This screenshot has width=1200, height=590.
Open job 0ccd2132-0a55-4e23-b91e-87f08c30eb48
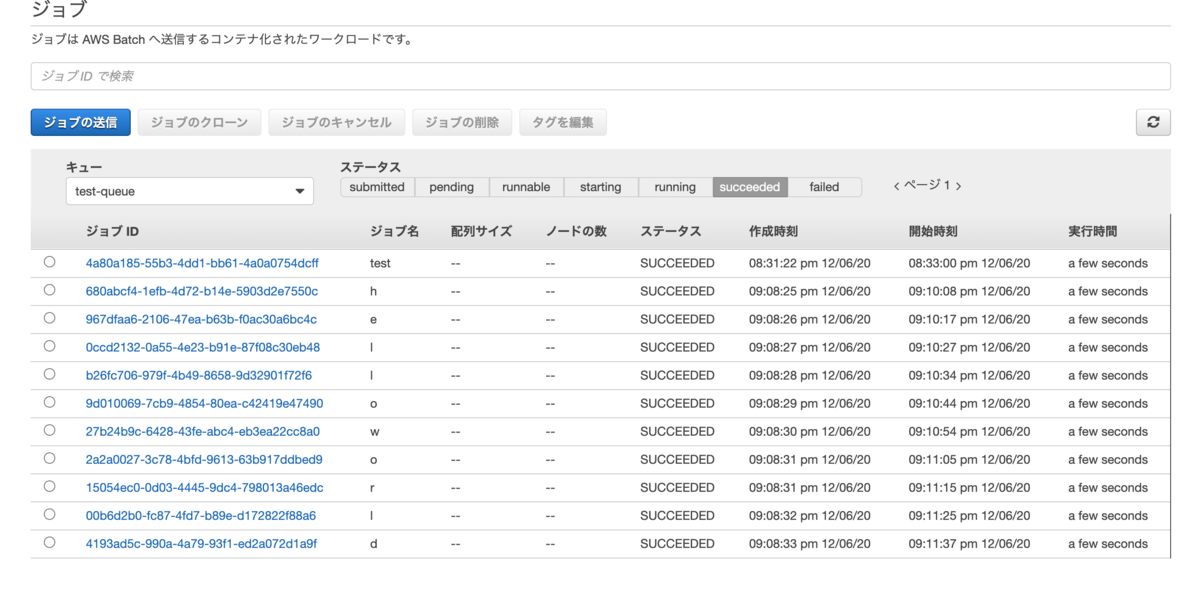(x=203, y=347)
